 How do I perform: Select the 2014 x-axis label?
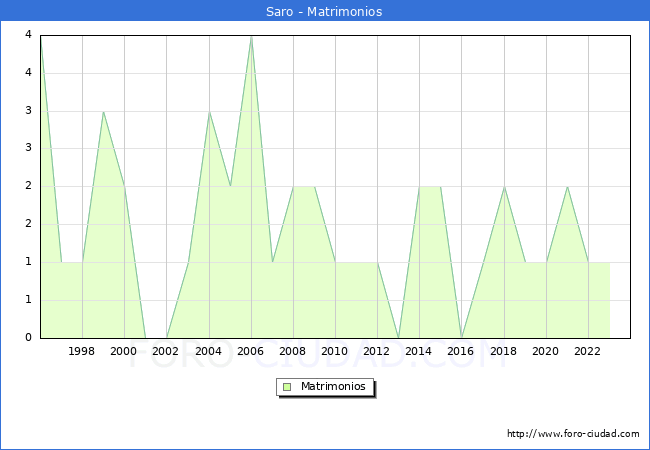tap(418, 351)
